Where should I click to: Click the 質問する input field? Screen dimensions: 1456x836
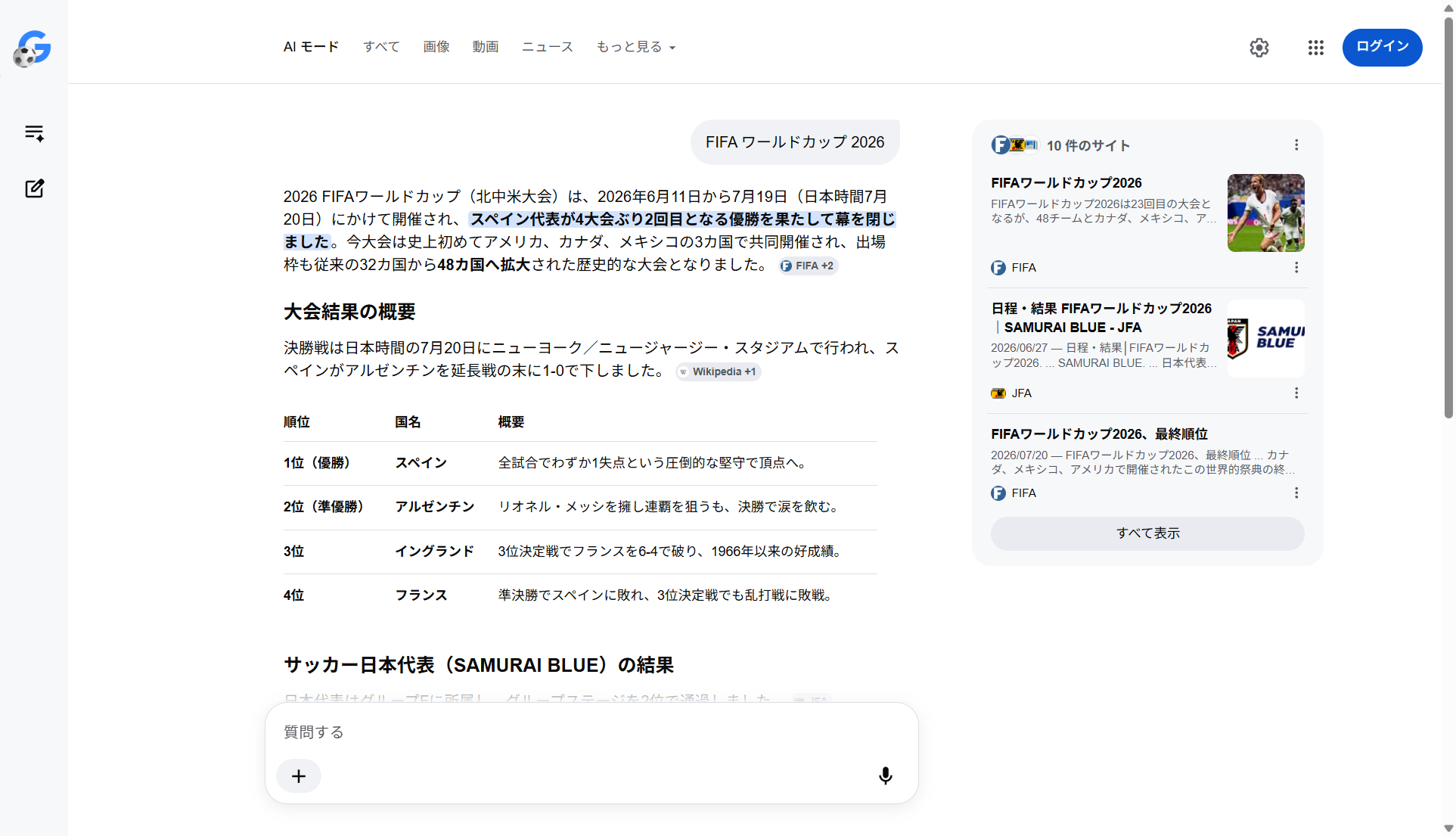[x=591, y=732]
